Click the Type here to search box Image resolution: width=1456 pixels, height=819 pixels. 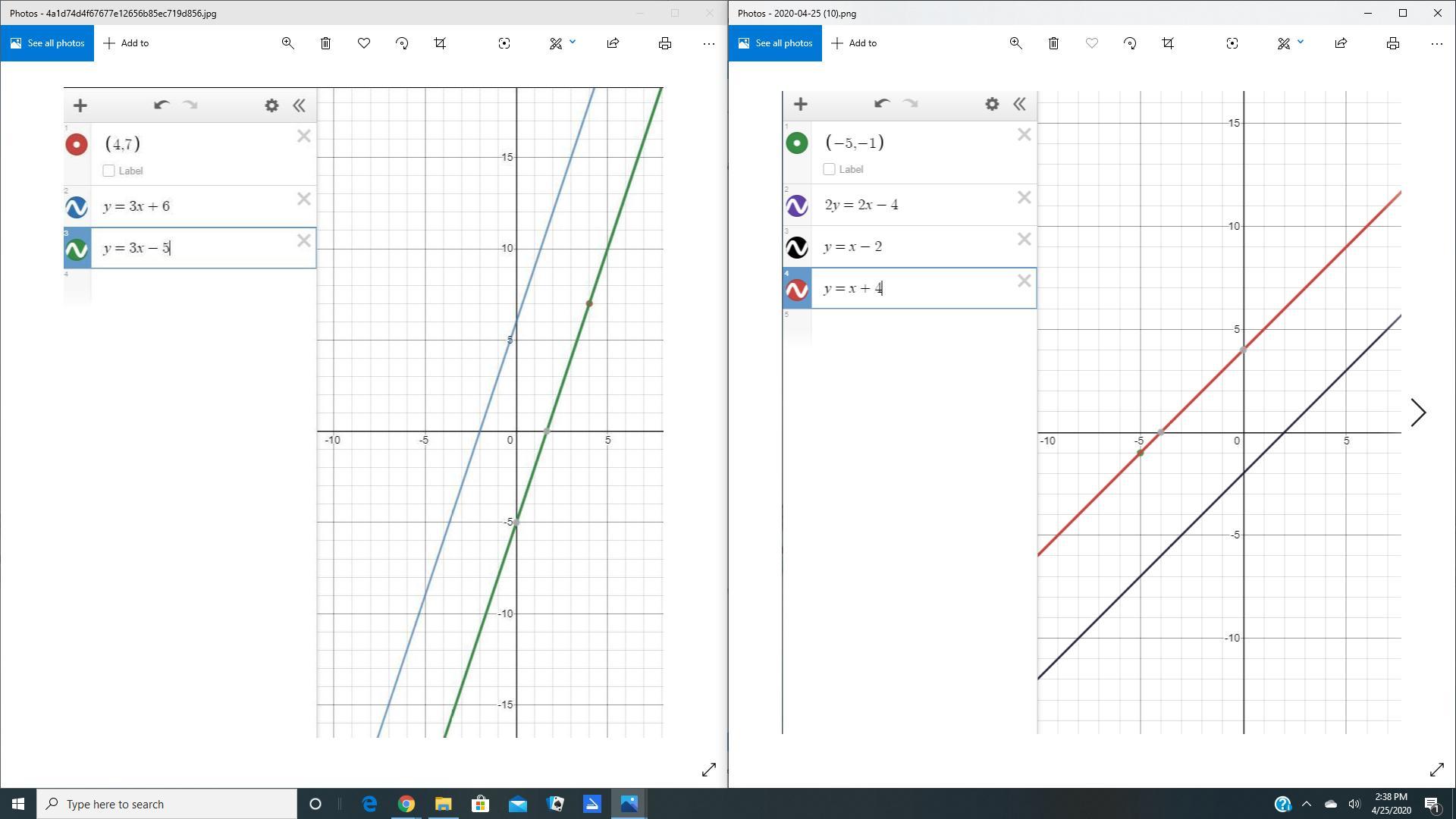click(x=167, y=804)
